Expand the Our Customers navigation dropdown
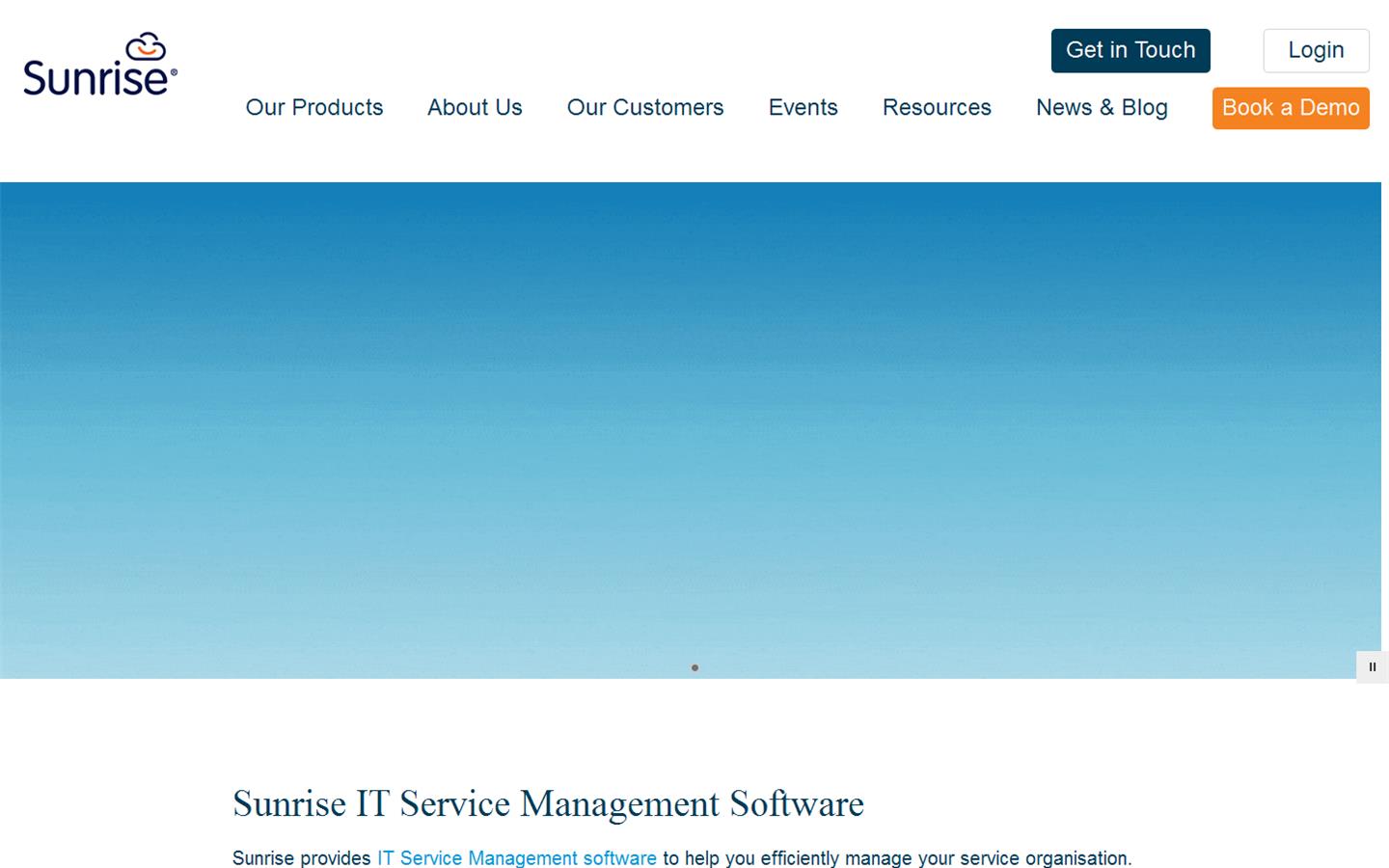 [x=644, y=108]
